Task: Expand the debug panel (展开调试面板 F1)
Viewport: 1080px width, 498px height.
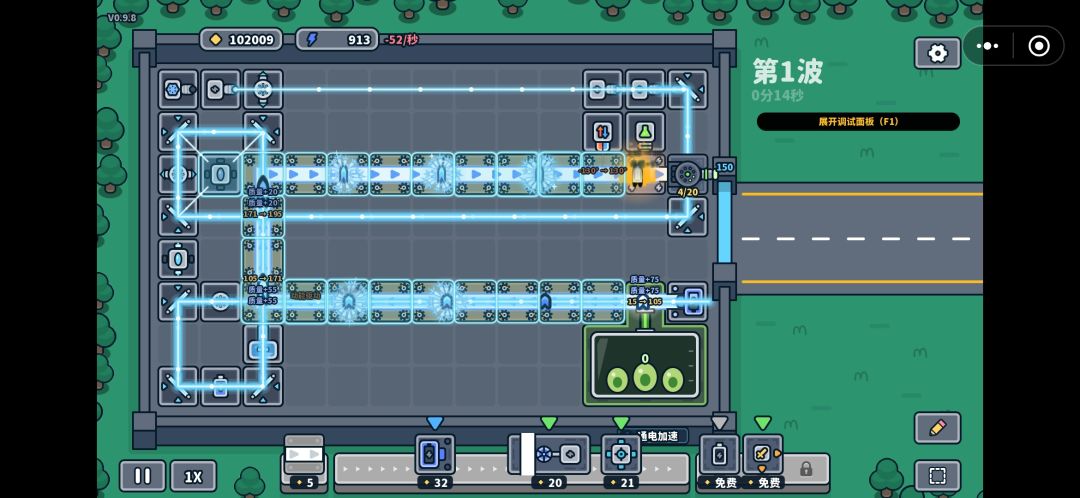Action: point(858,121)
